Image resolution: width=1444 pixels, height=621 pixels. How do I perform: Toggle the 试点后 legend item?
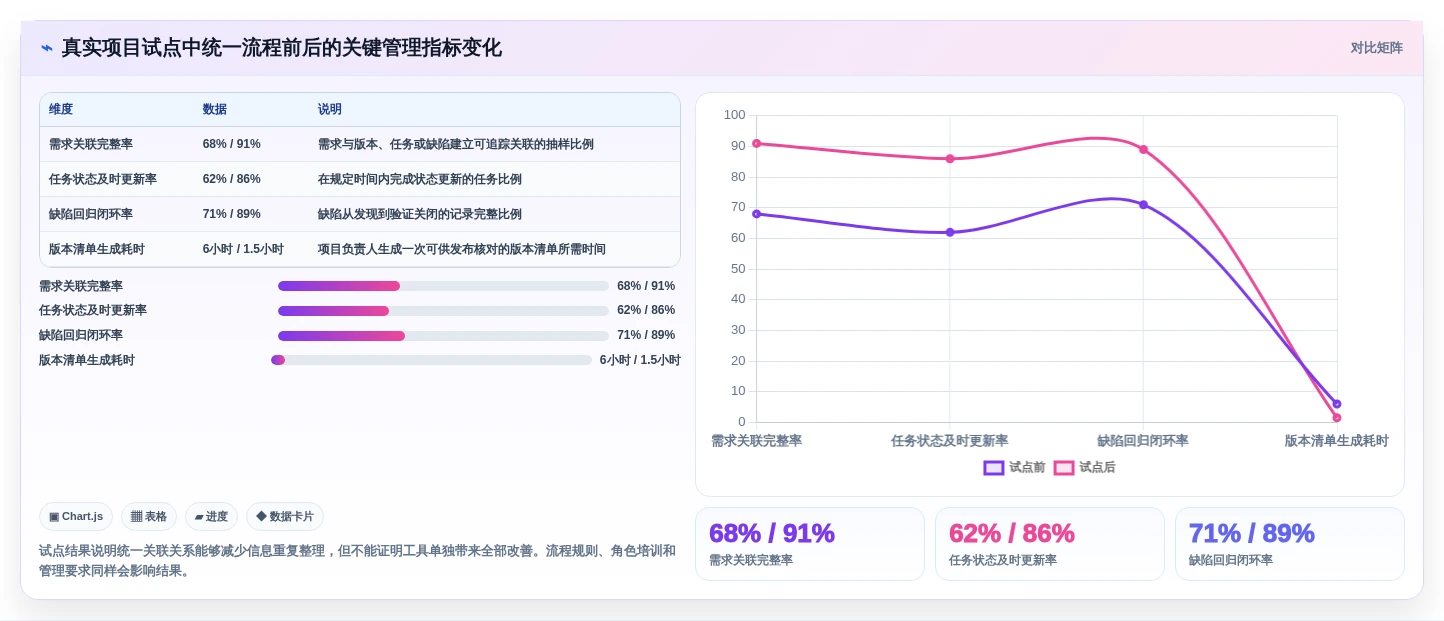1084,467
